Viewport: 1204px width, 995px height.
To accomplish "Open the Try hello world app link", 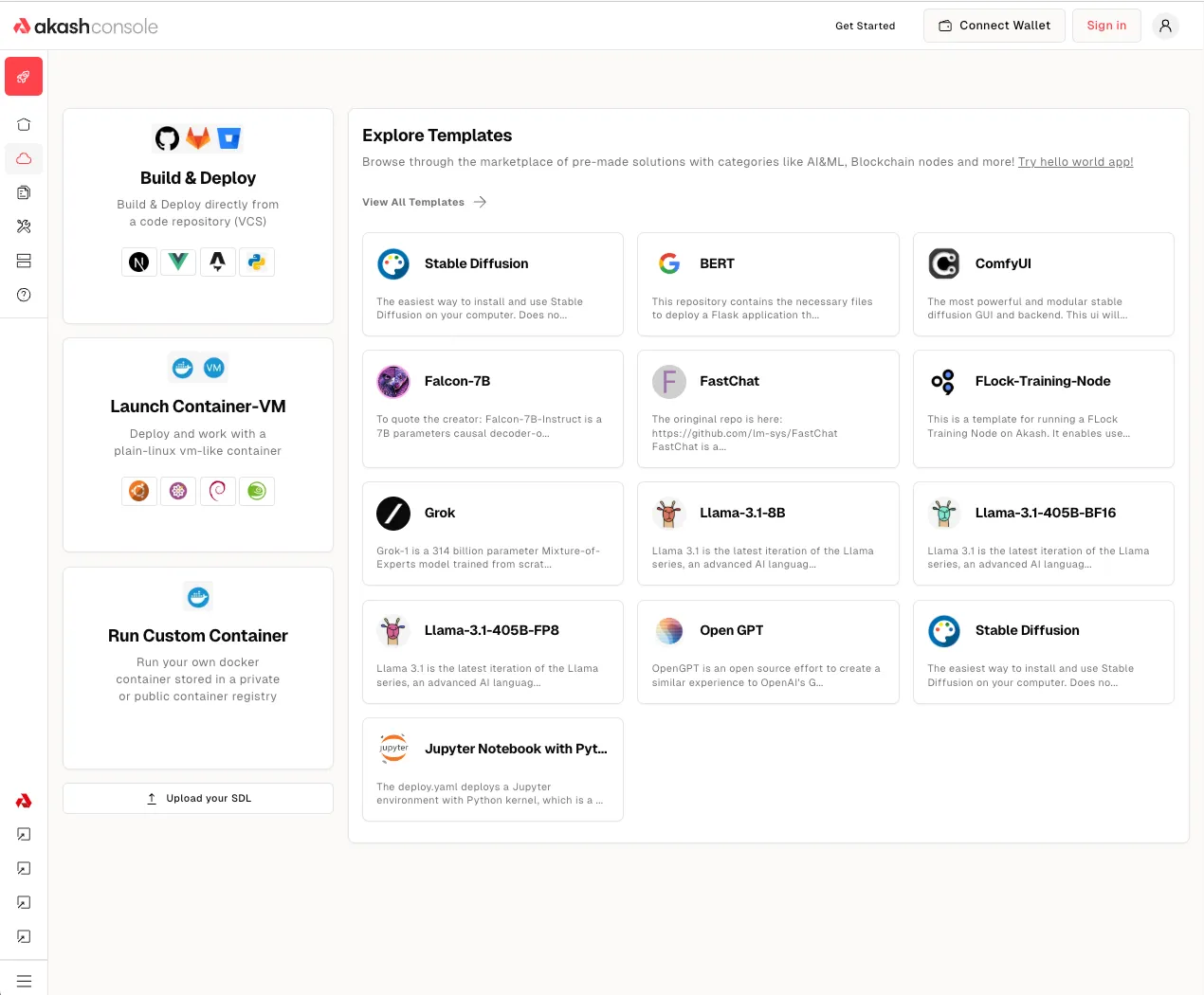I will click(x=1075, y=162).
